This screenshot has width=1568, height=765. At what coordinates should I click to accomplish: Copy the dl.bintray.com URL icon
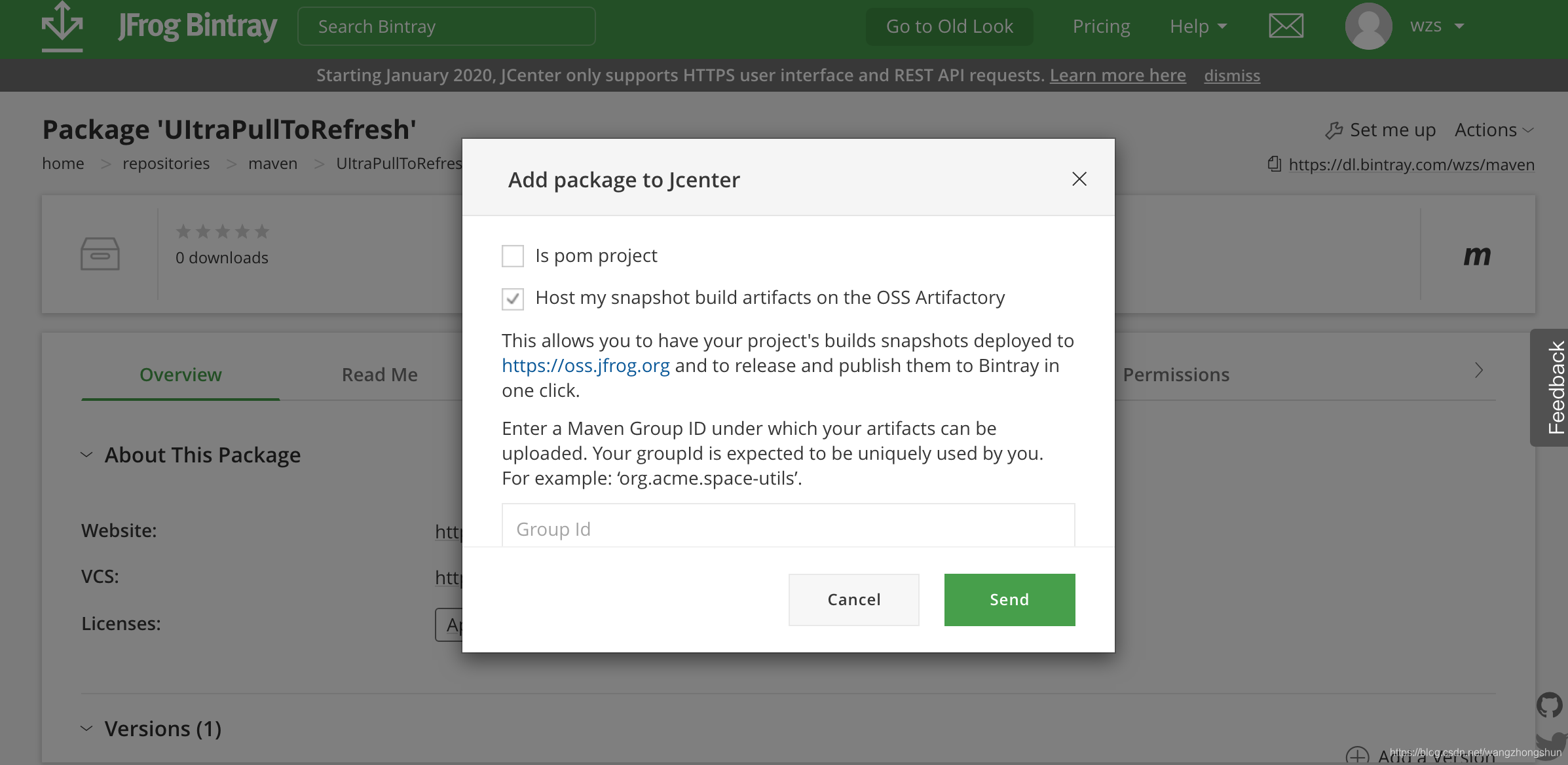click(x=1274, y=164)
